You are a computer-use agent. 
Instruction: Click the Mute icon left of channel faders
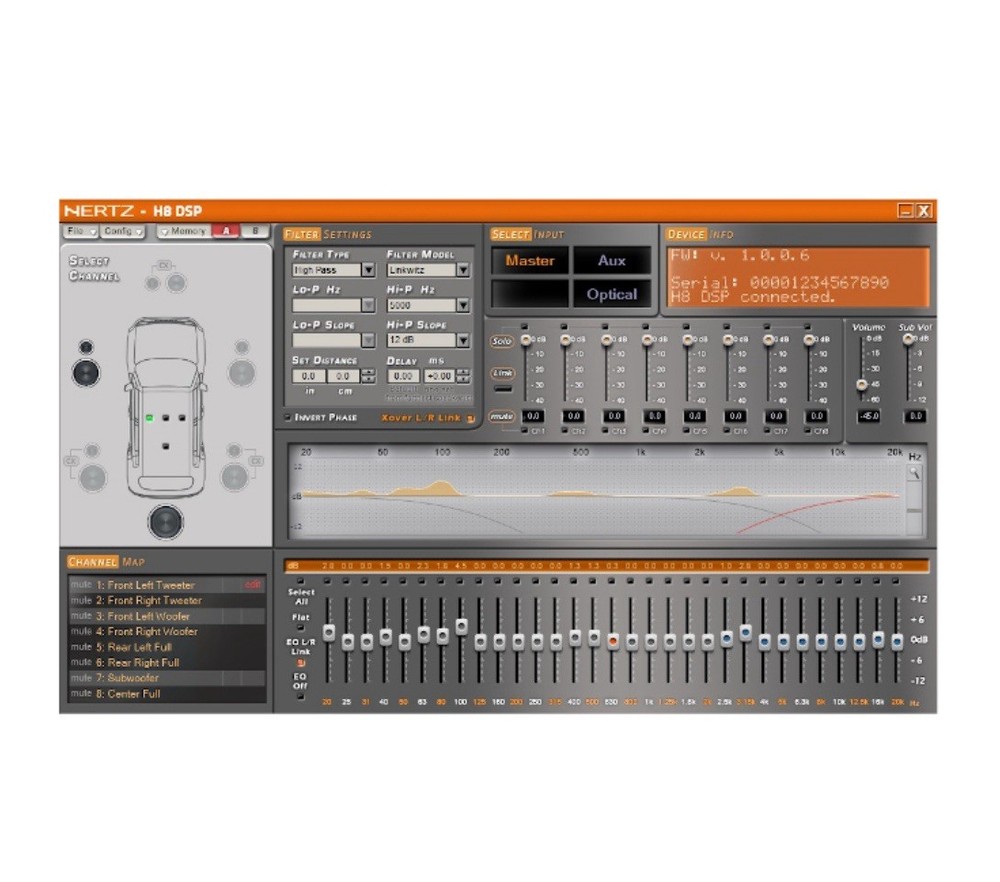502,415
